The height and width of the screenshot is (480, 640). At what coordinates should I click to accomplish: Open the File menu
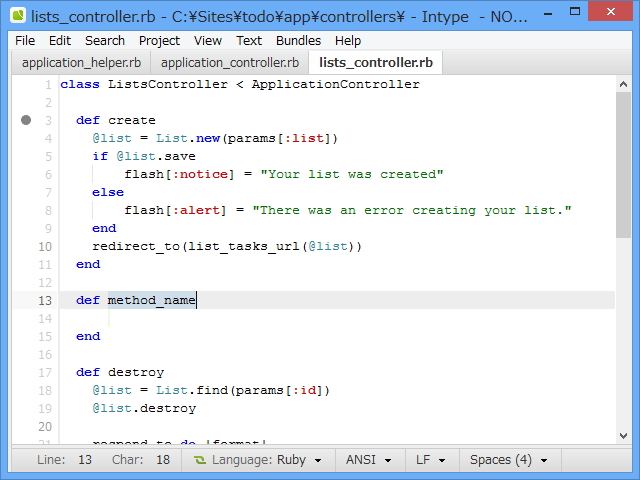click(x=25, y=41)
